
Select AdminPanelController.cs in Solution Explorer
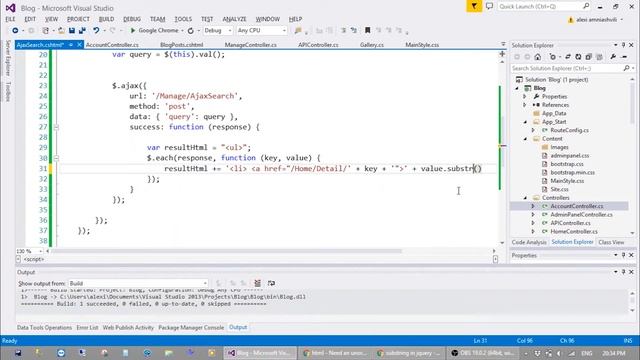[x=581, y=215]
